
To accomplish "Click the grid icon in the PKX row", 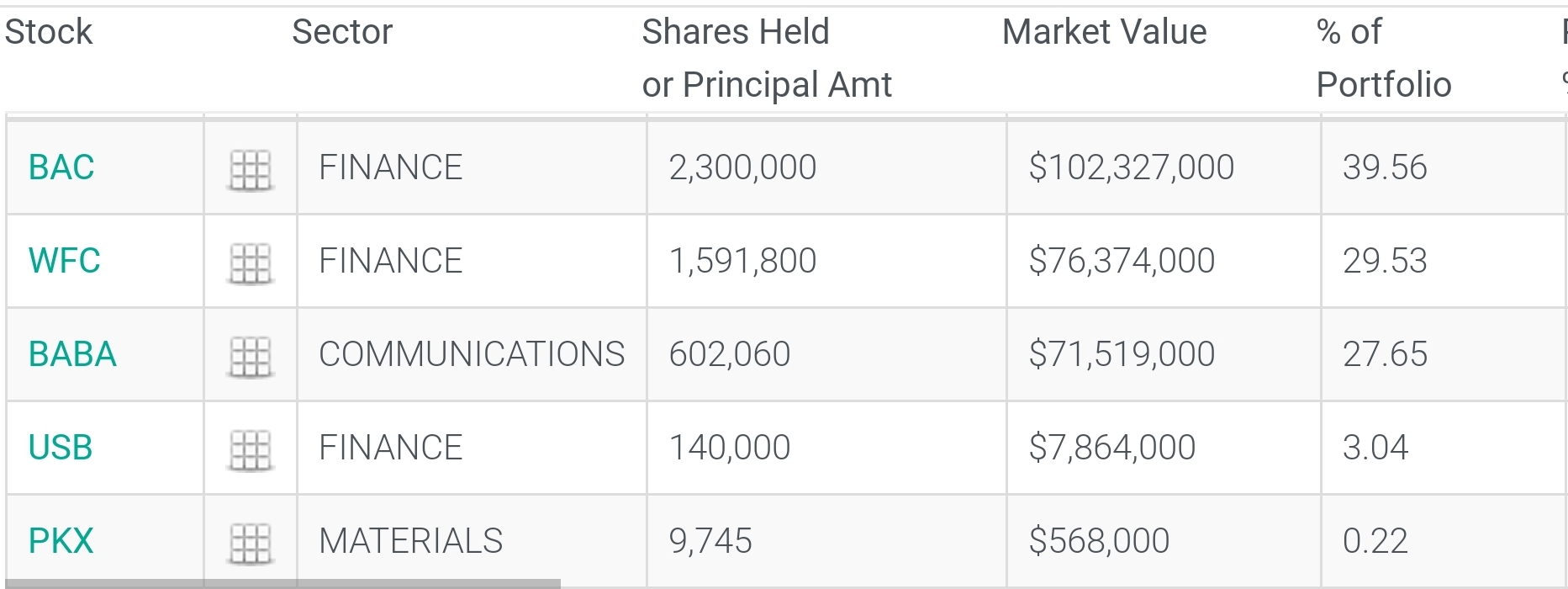I will coord(250,543).
